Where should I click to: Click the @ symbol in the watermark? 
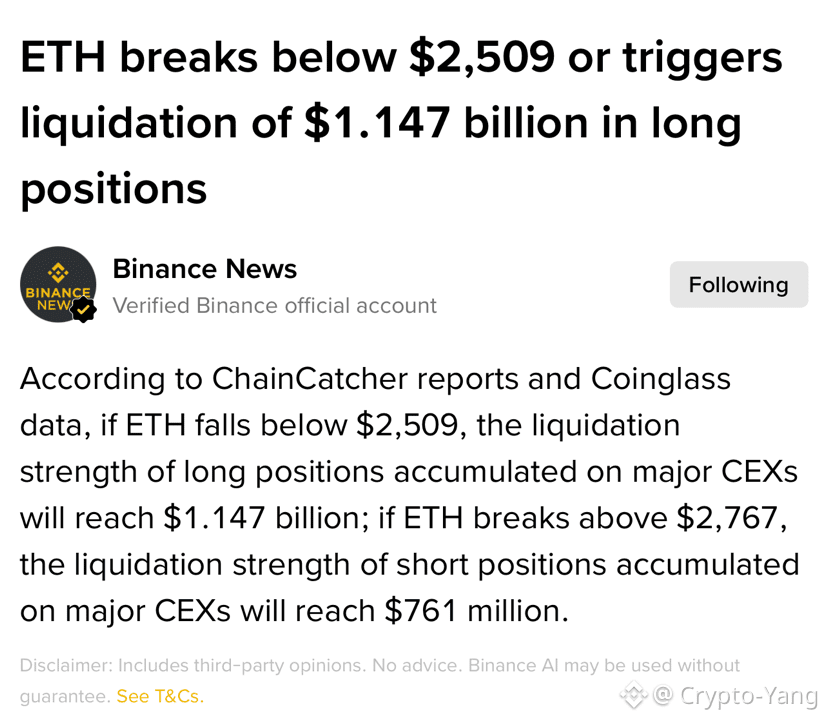[663, 695]
